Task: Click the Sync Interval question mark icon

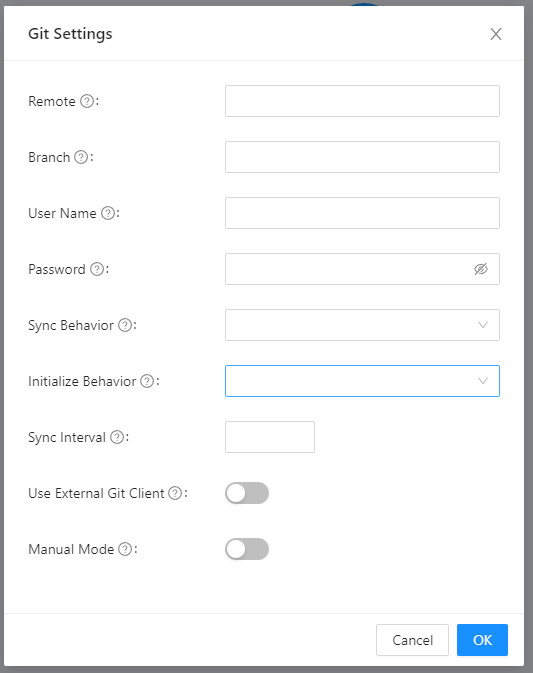Action: tap(117, 437)
